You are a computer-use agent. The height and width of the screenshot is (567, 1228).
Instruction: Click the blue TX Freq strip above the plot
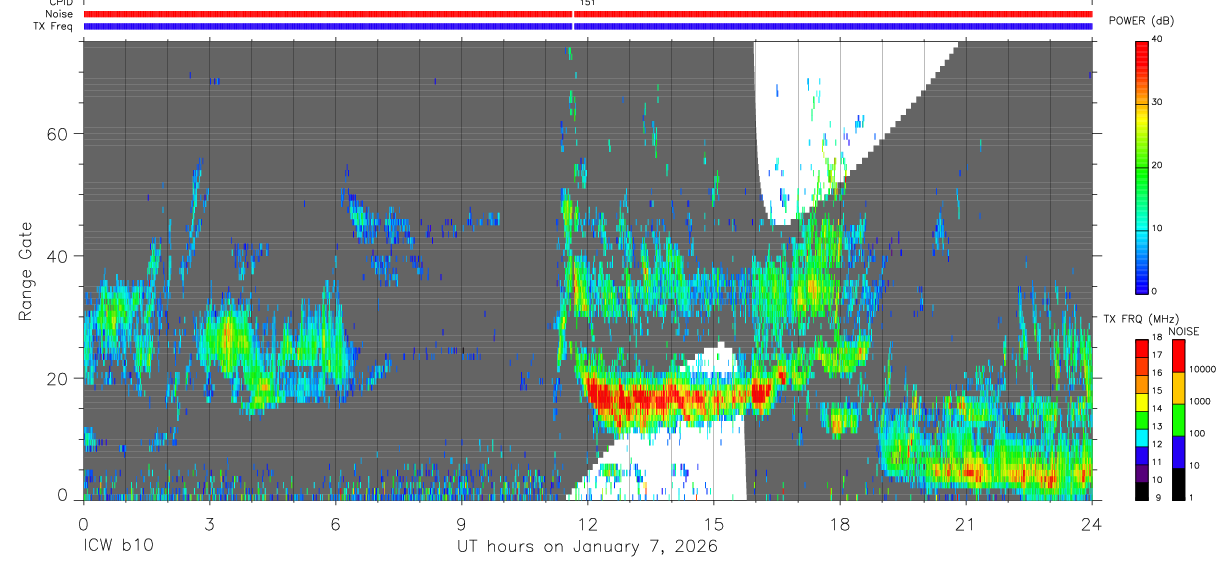pos(587,26)
